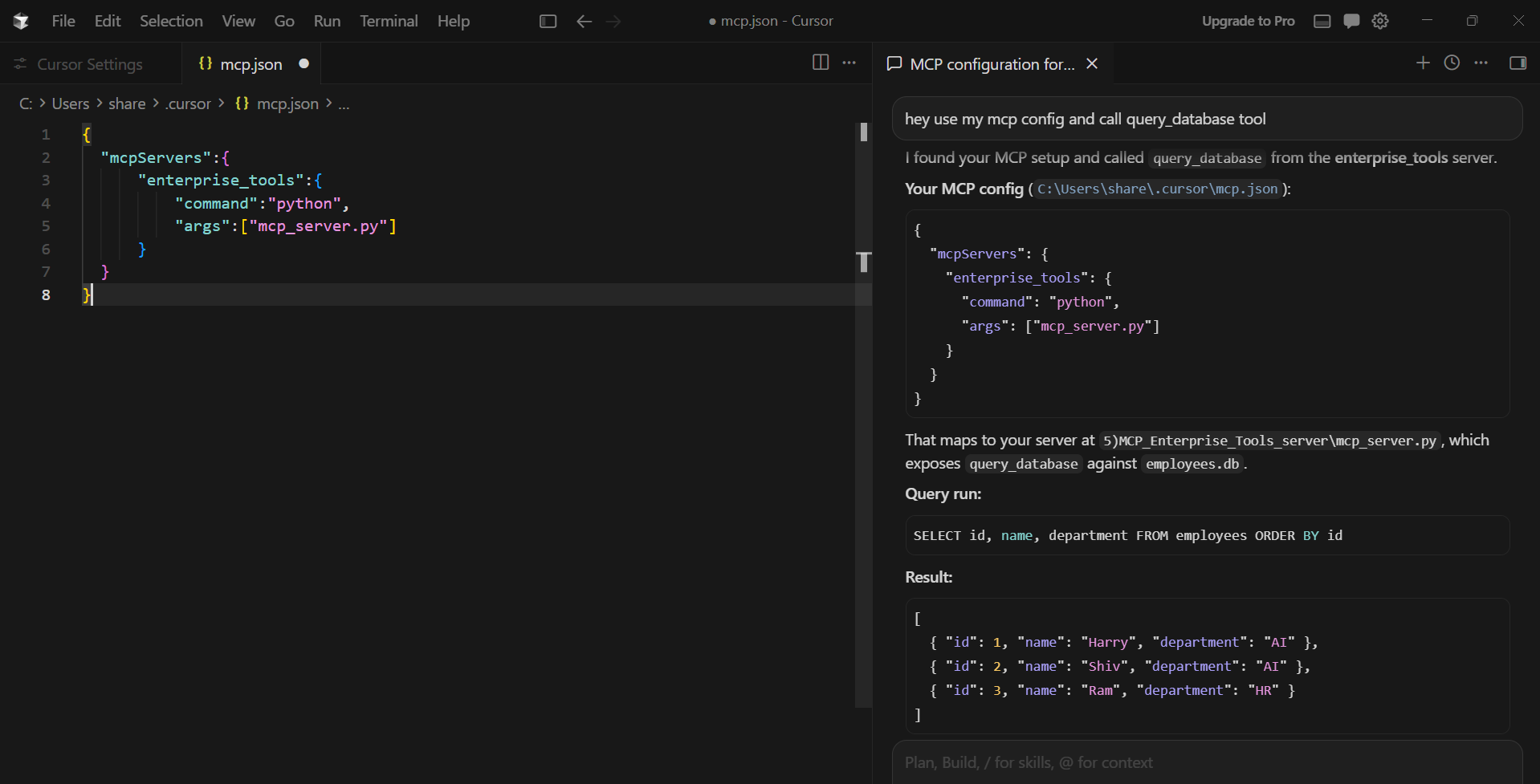The width and height of the screenshot is (1540, 784).
Task: Click the SELECT query code block
Action: pos(1208,535)
